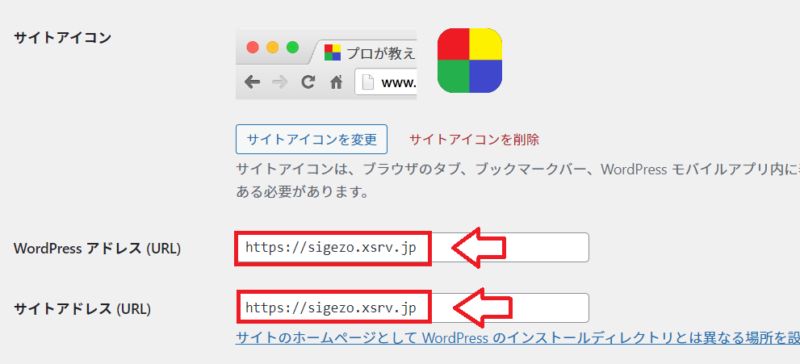Image resolution: width=800 pixels, height=364 pixels.
Task: Open the link about WordPress install directory
Action: (x=517, y=338)
